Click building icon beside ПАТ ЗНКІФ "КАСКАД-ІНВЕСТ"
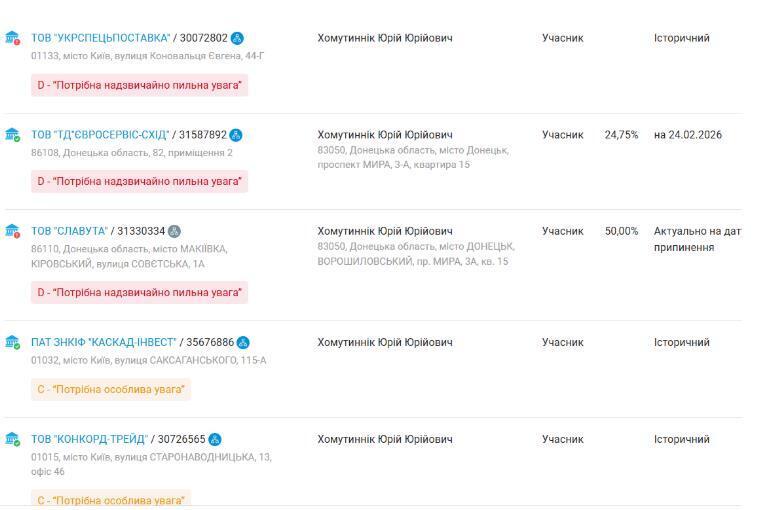The height and width of the screenshot is (510, 767). (x=12, y=342)
